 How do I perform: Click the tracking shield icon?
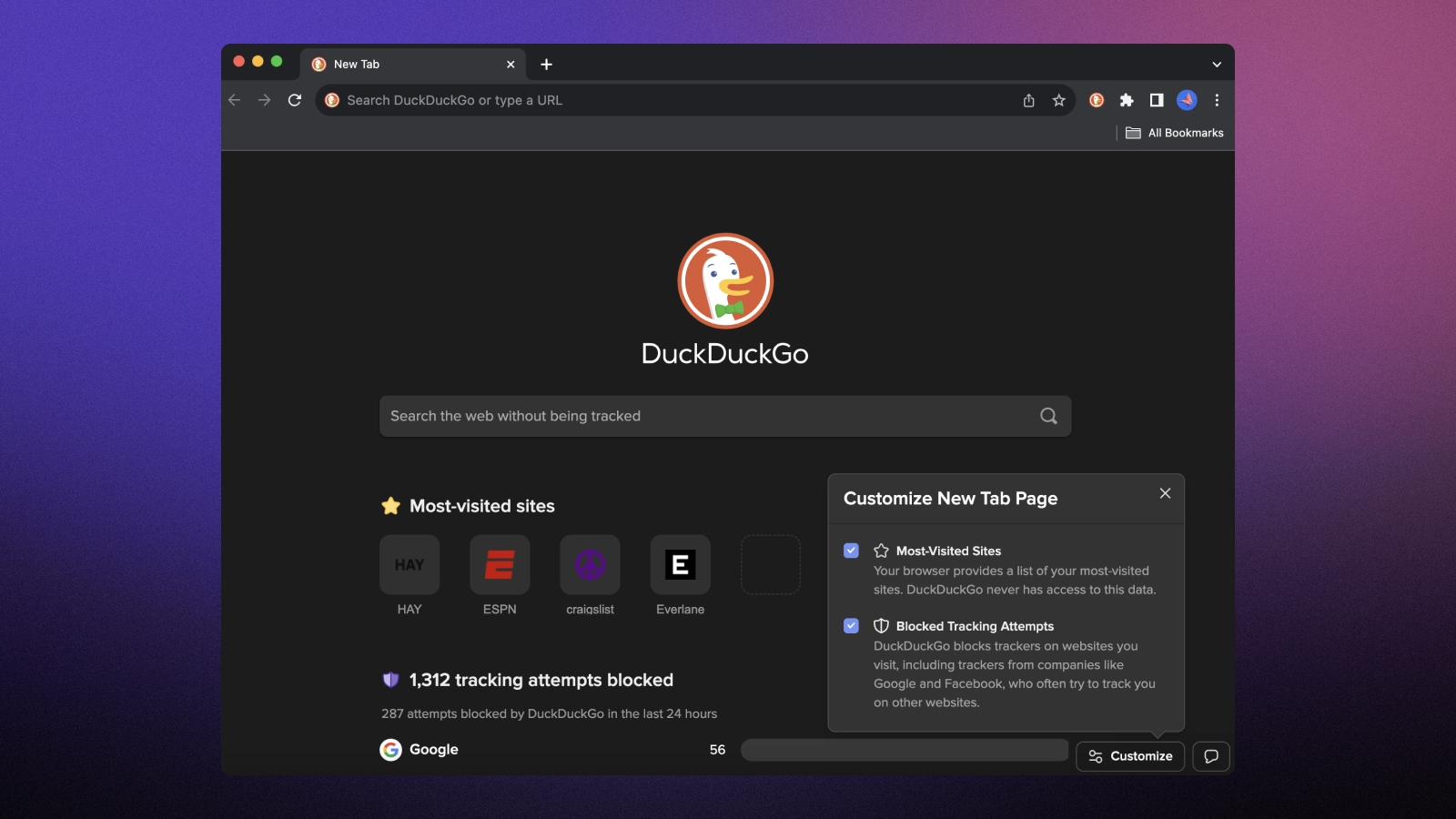[x=390, y=680]
